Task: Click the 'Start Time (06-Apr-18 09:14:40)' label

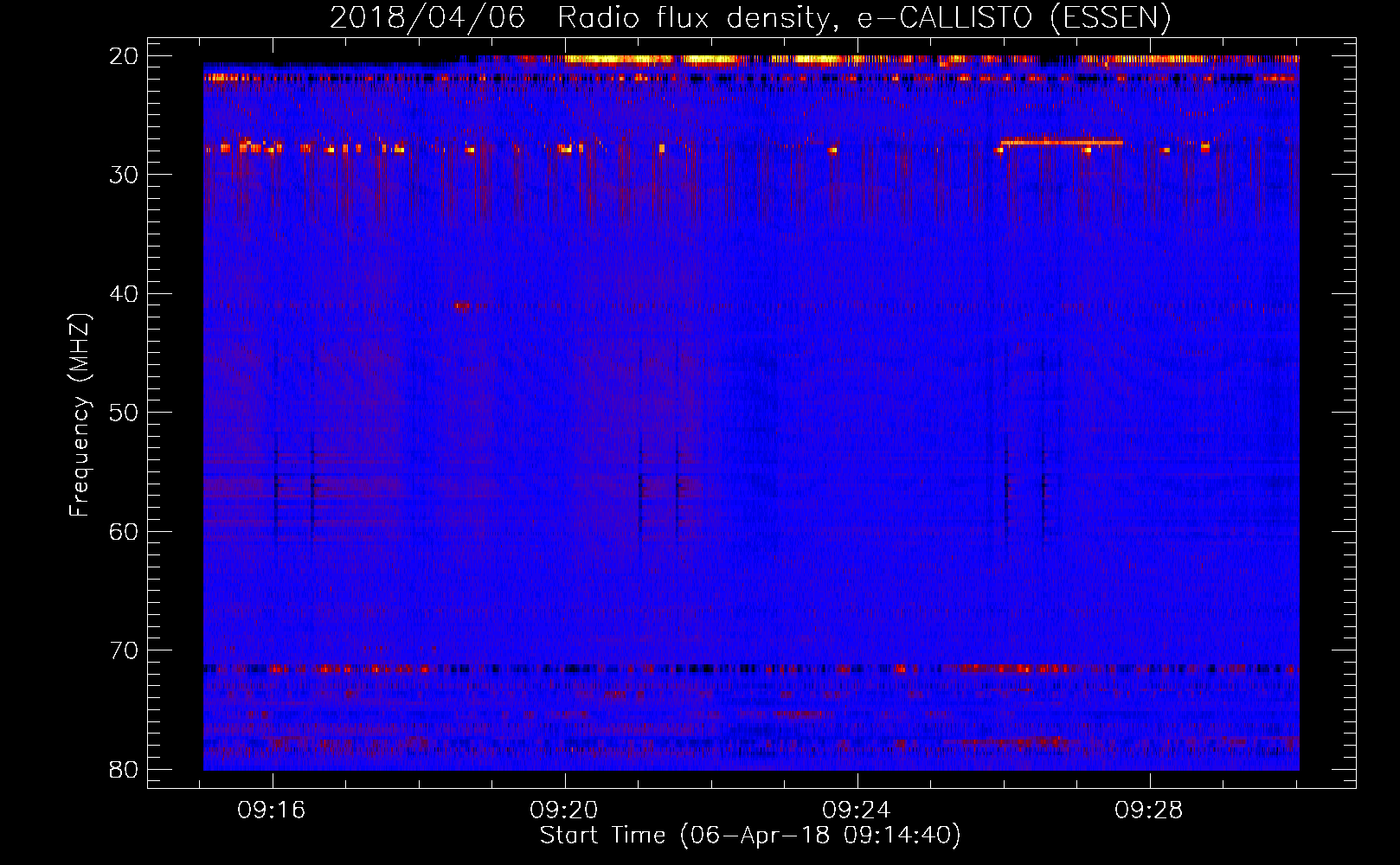Action: pos(750,836)
